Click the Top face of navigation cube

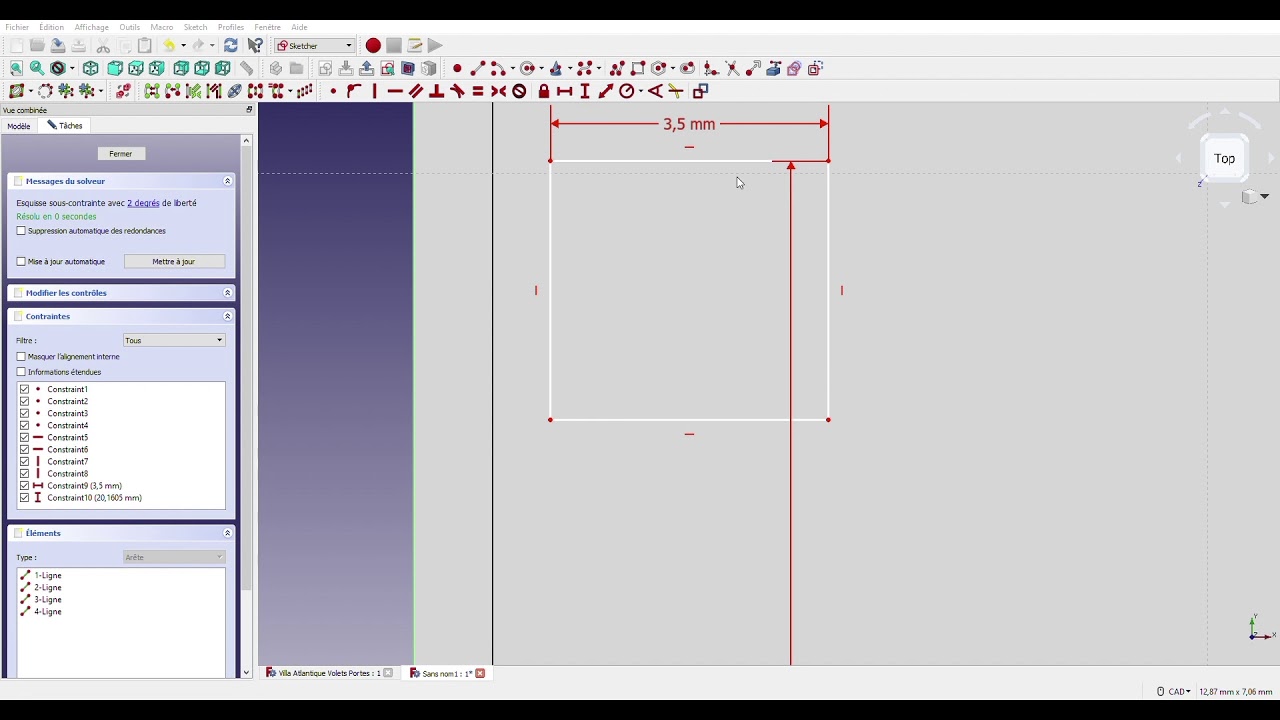[x=1224, y=159]
